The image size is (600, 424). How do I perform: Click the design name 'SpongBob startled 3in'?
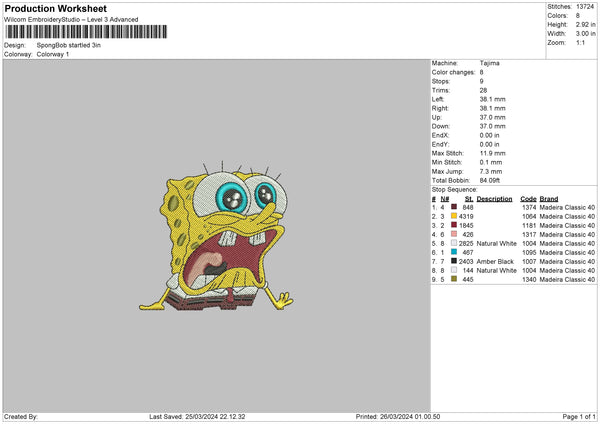[69, 45]
